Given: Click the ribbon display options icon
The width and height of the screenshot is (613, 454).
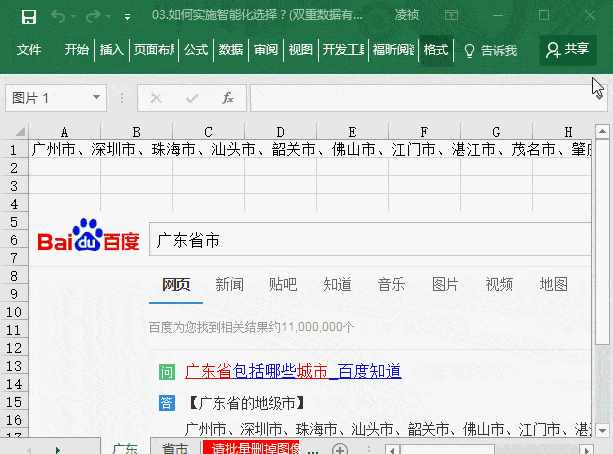Looking at the screenshot, I should pyautogui.click(x=451, y=16).
